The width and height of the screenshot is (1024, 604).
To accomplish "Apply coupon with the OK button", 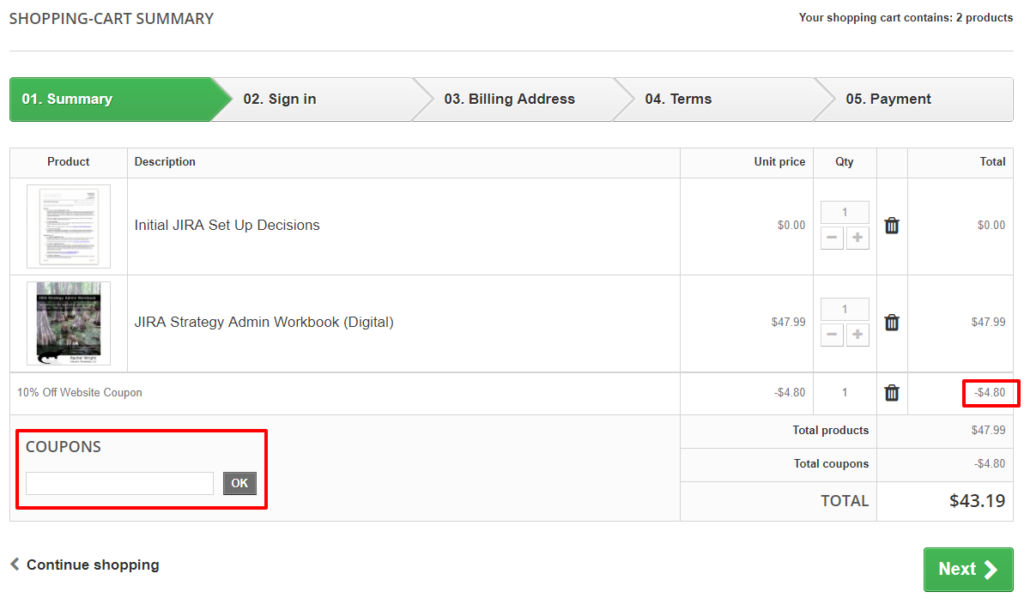I will click(240, 483).
